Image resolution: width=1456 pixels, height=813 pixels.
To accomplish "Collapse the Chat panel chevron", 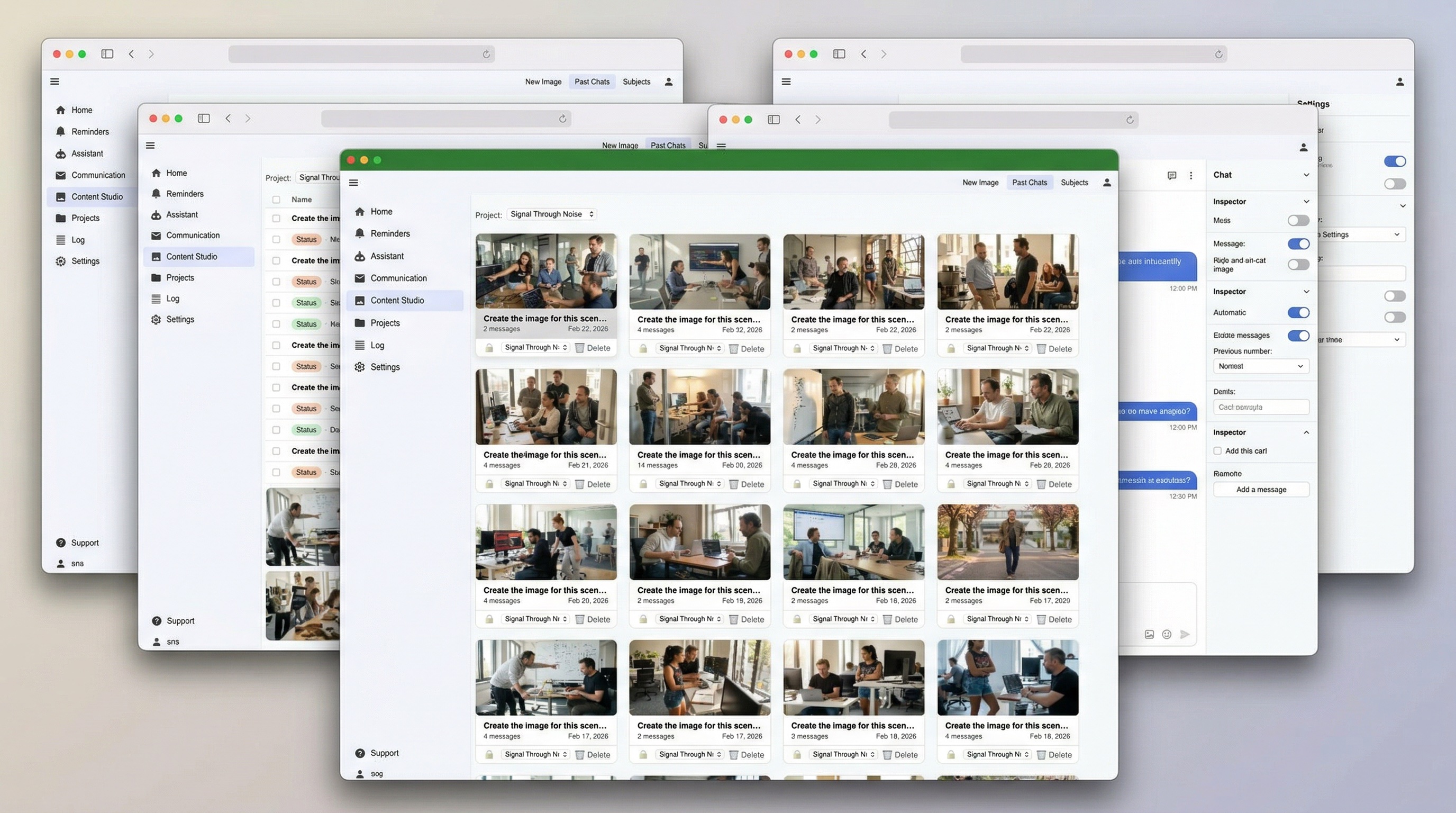I will click(1306, 175).
